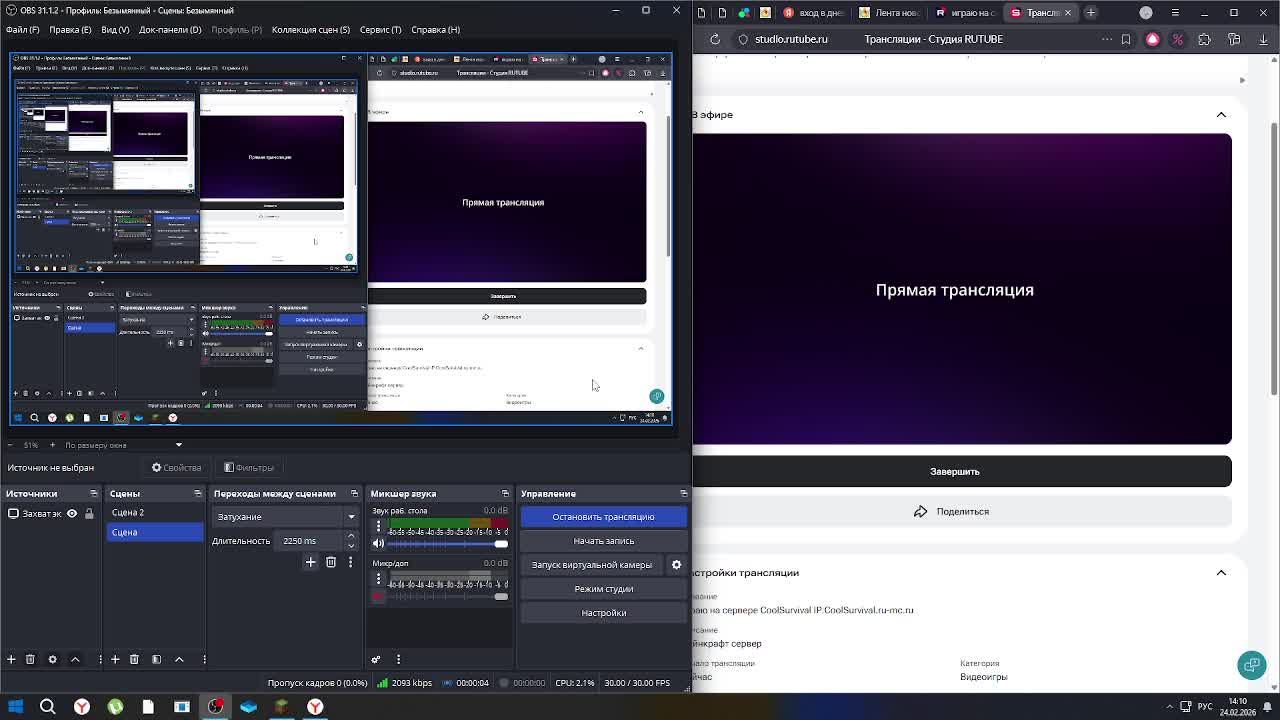Toggle lock on Захват экрана source

[89, 513]
